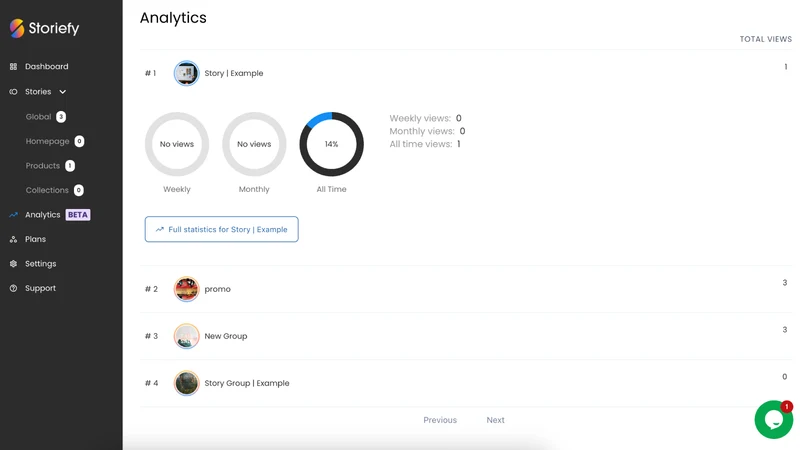
Task: Collapse the Story | Example analytics row
Action: click(x=465, y=73)
